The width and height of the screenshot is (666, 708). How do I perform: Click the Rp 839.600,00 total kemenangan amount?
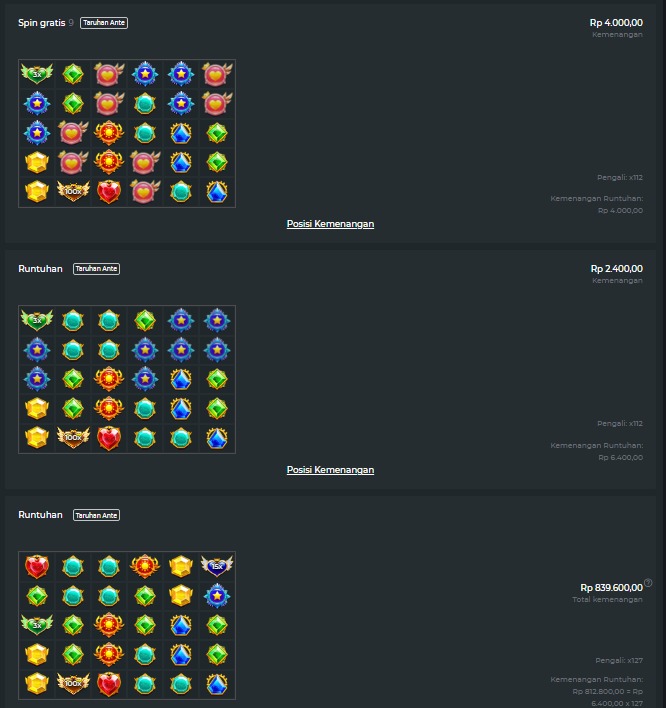pyautogui.click(x=611, y=587)
